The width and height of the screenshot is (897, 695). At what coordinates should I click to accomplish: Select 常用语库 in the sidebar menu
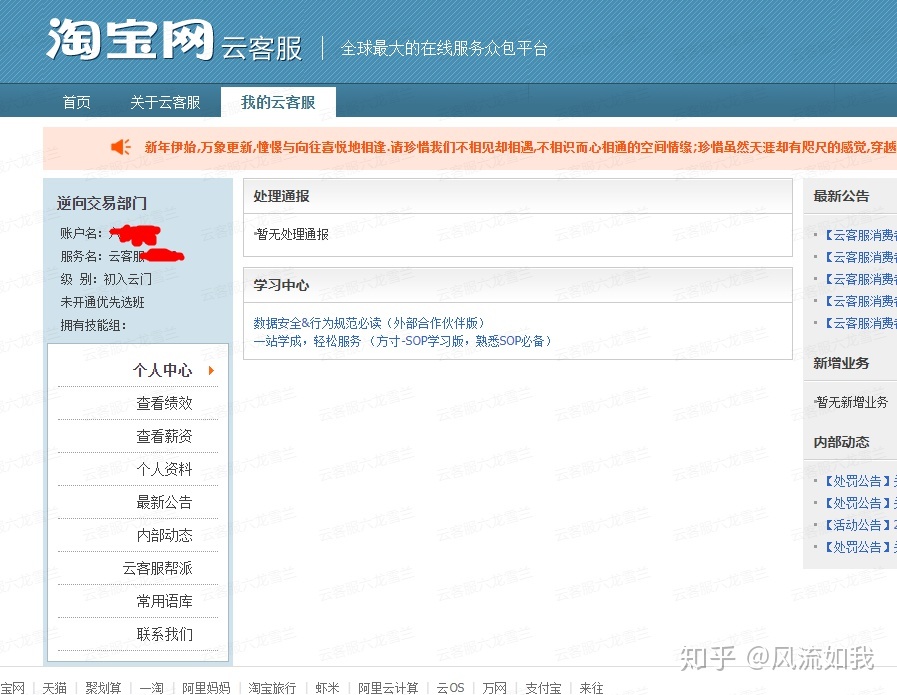[x=164, y=601]
